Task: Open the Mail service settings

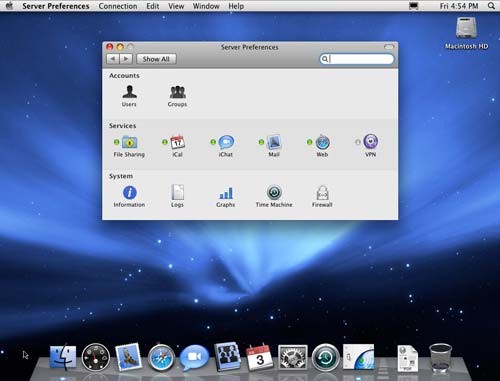Action: 274,146
